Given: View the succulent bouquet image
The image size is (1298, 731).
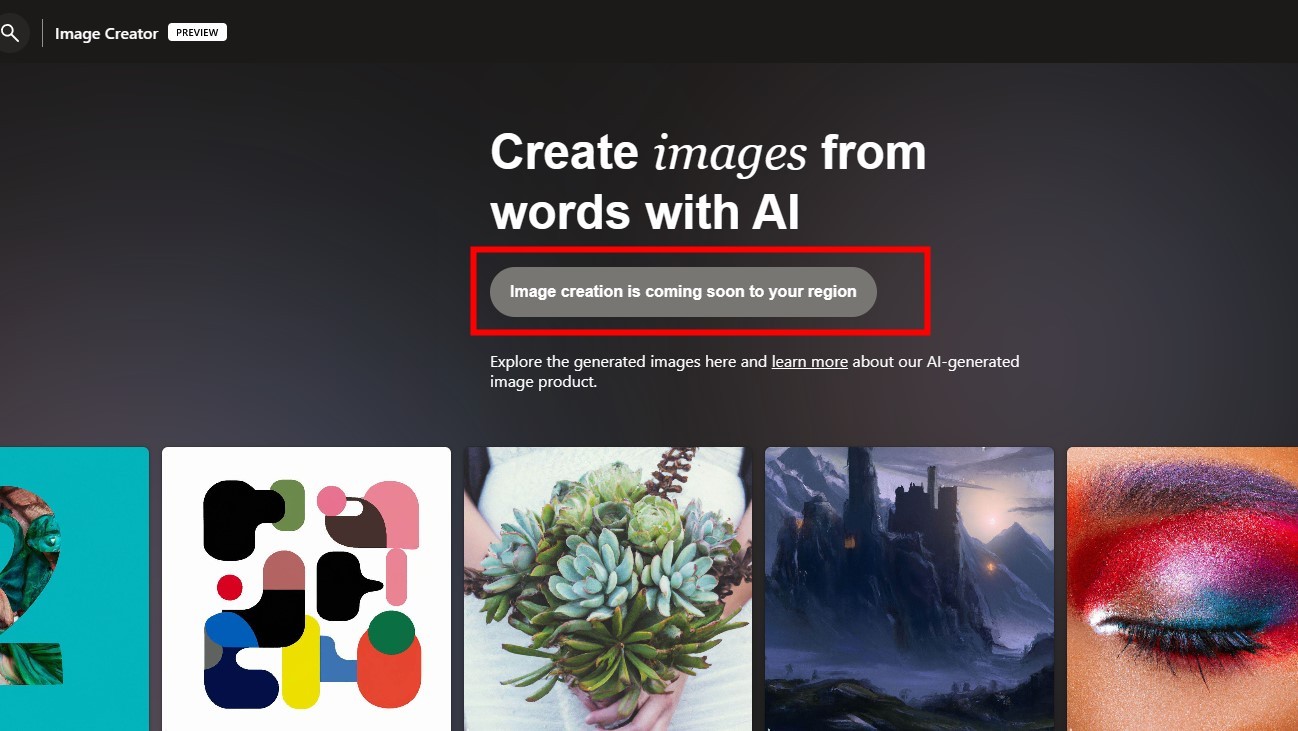Looking at the screenshot, I should click(608, 589).
